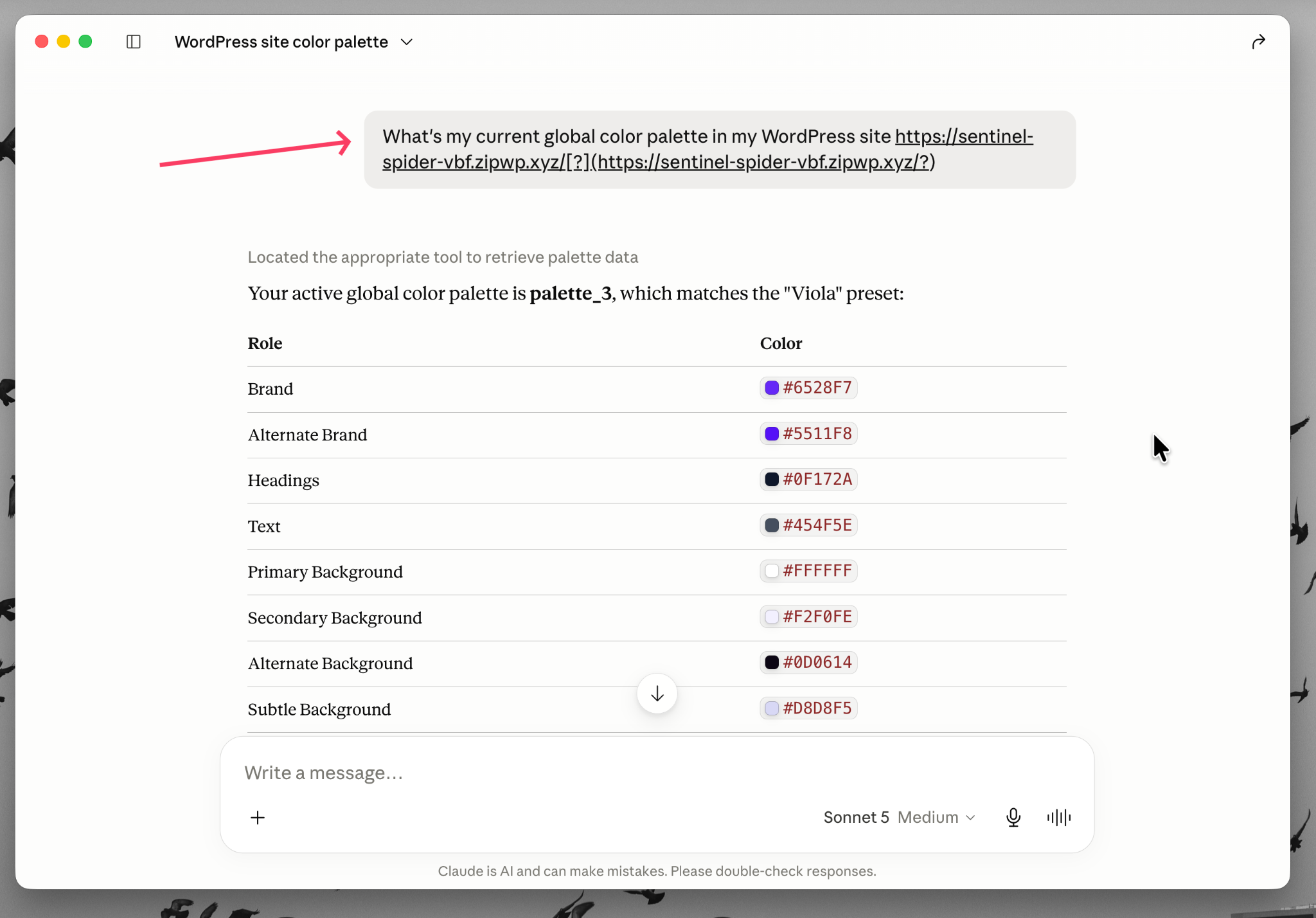
Task: Activate voice mode waveform icon
Action: tap(1059, 817)
